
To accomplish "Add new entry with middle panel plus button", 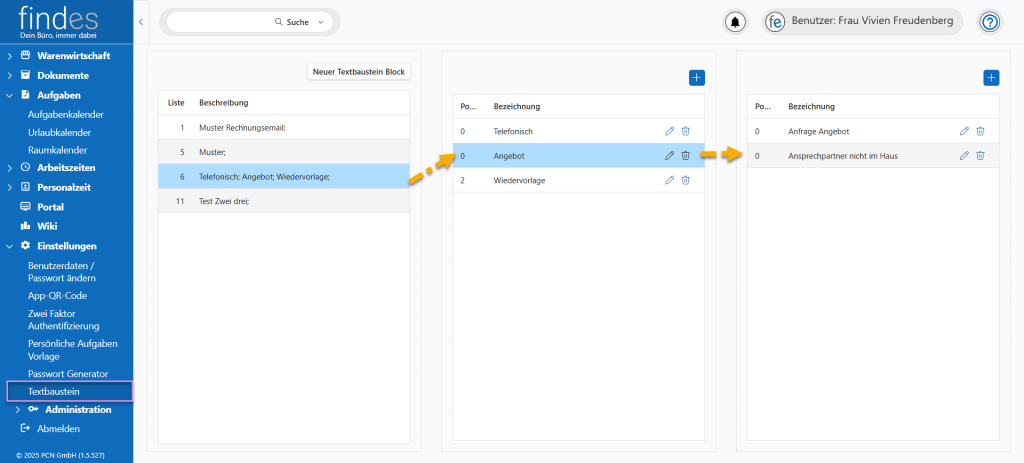I will pyautogui.click(x=697, y=77).
